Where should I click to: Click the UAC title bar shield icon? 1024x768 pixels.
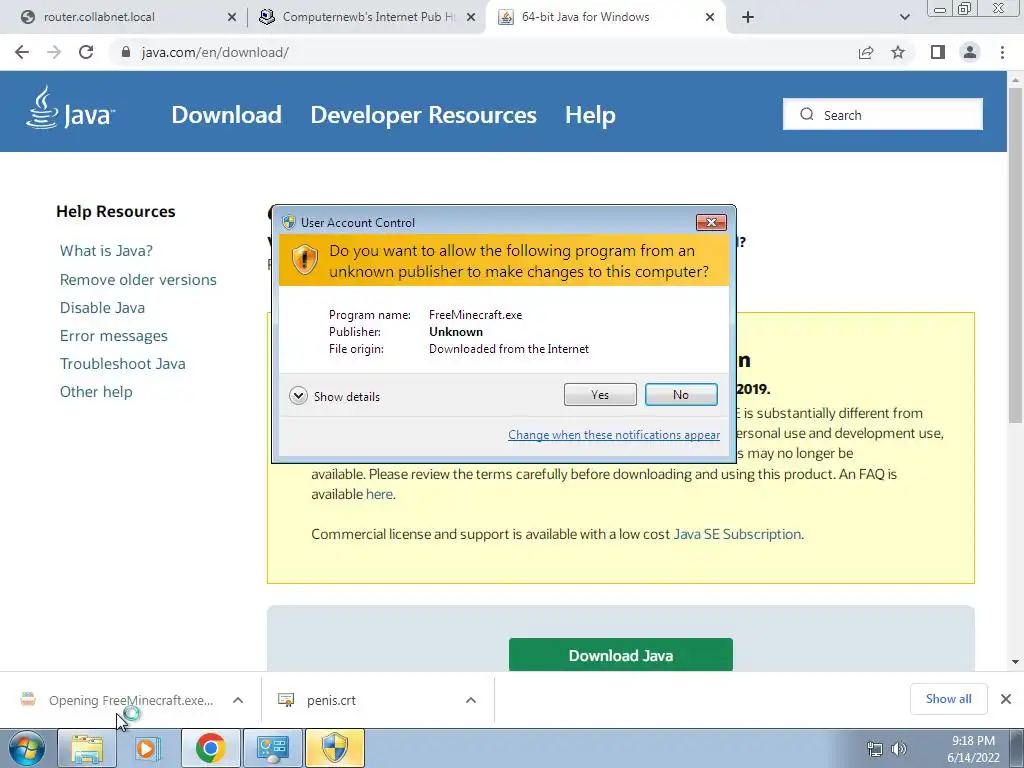(x=289, y=222)
